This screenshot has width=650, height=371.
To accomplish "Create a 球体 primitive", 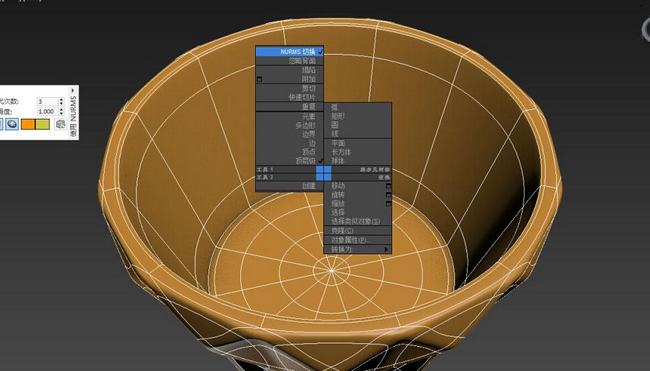I will [x=357, y=161].
